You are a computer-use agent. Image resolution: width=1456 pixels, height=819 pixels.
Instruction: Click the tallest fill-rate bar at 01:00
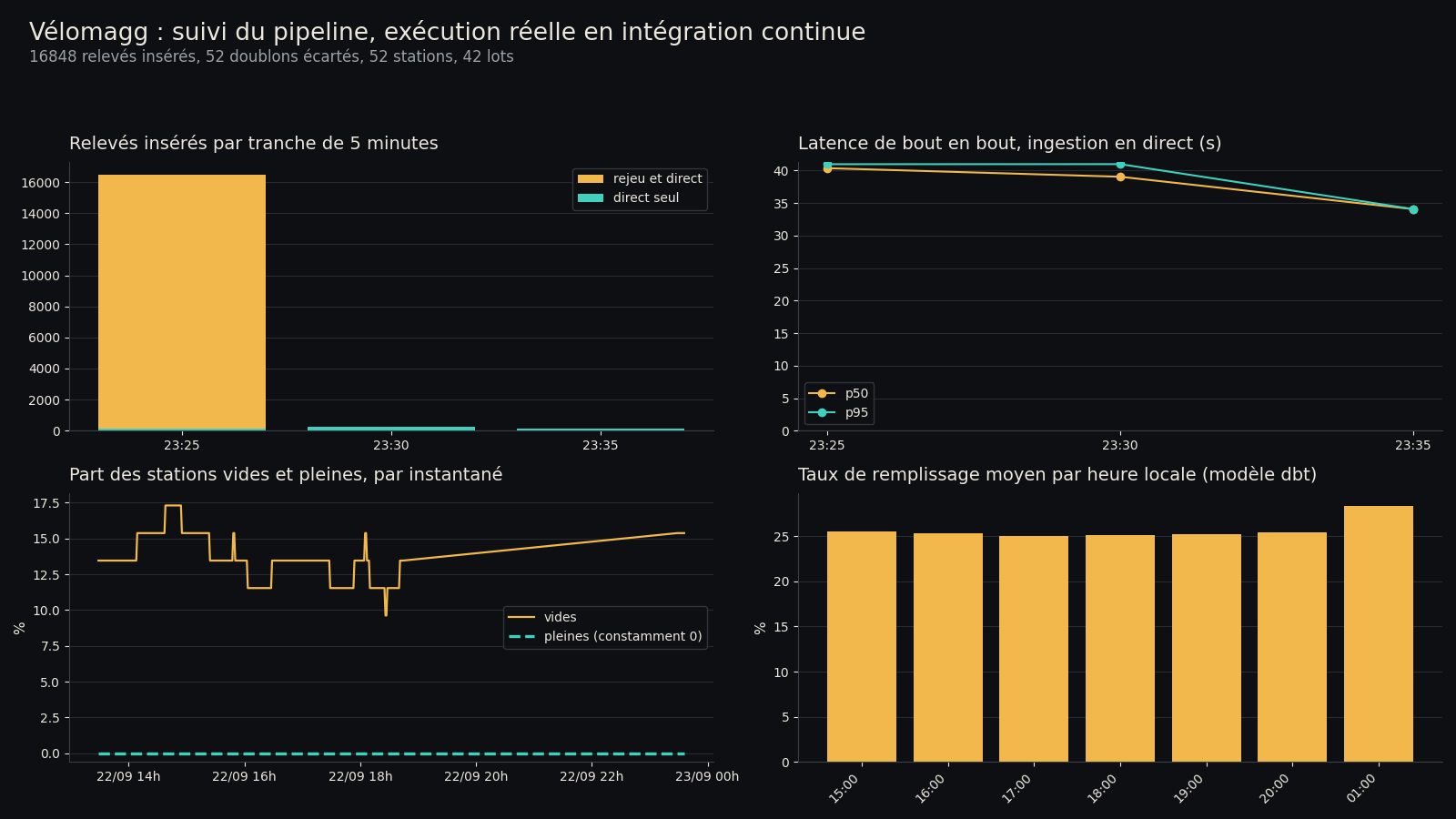[1379, 634]
